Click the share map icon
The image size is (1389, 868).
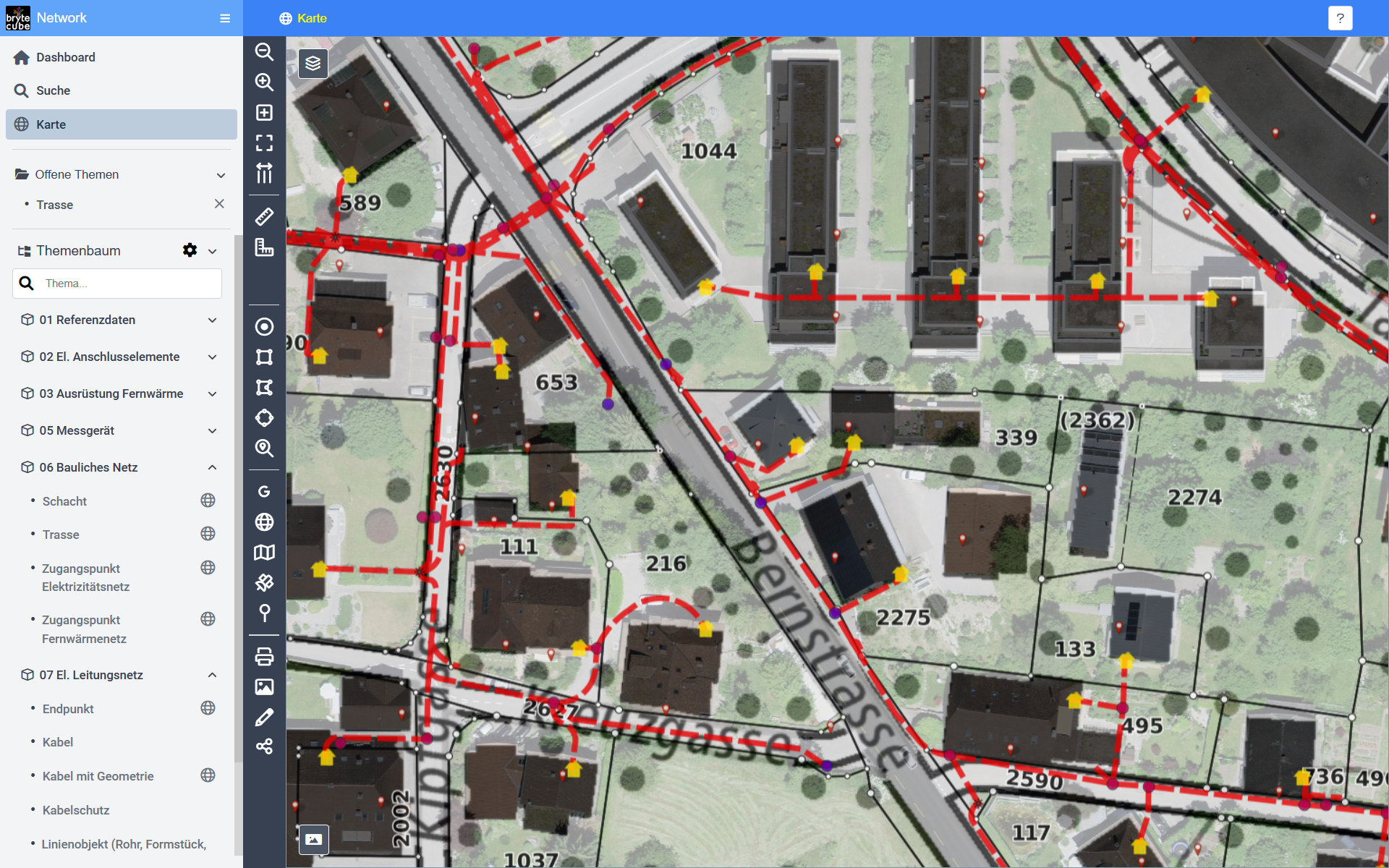pos(264,746)
